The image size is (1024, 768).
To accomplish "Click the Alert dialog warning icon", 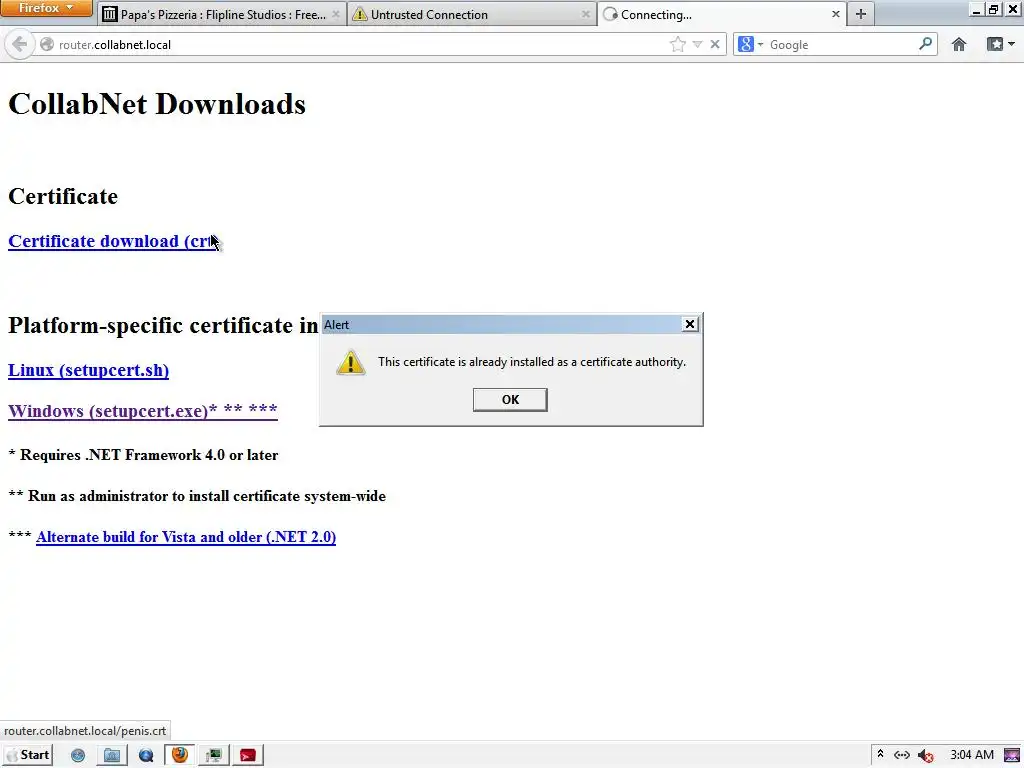I will tap(351, 362).
